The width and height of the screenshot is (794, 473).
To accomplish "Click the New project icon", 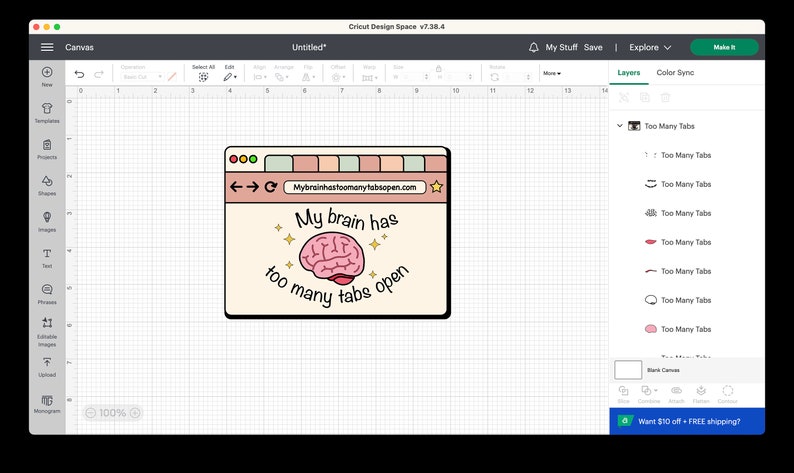I will click(x=47, y=72).
